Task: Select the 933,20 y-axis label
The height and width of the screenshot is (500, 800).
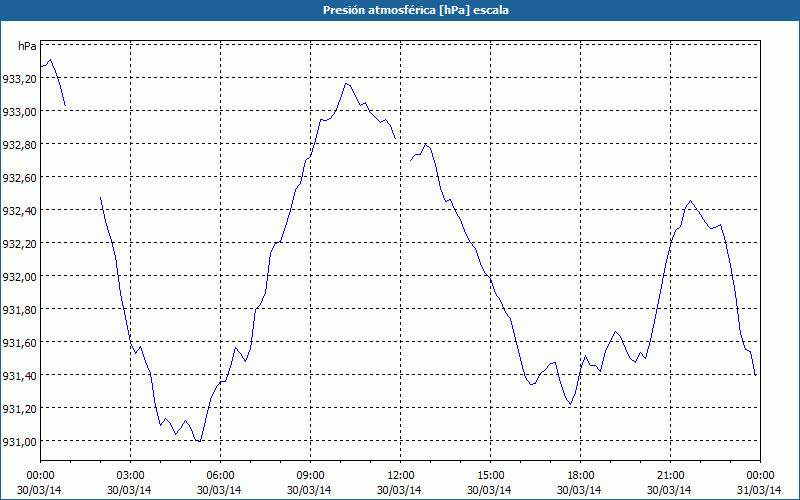Action: pyautogui.click(x=19, y=79)
